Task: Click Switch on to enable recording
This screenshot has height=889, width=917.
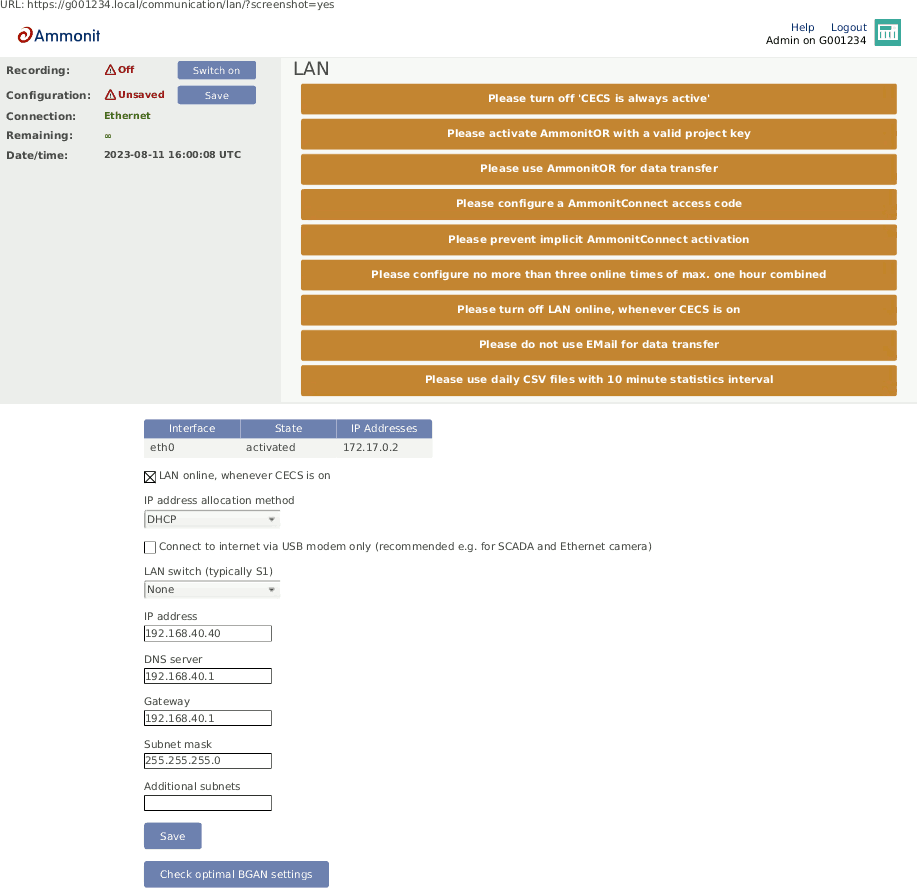Action: click(216, 70)
